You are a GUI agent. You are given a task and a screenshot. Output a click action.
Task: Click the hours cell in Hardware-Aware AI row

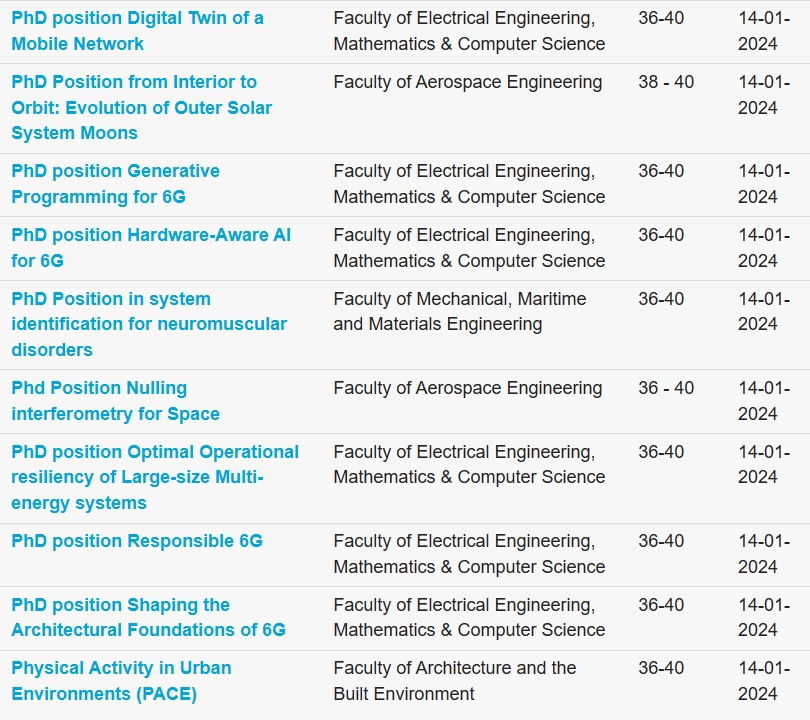point(661,235)
